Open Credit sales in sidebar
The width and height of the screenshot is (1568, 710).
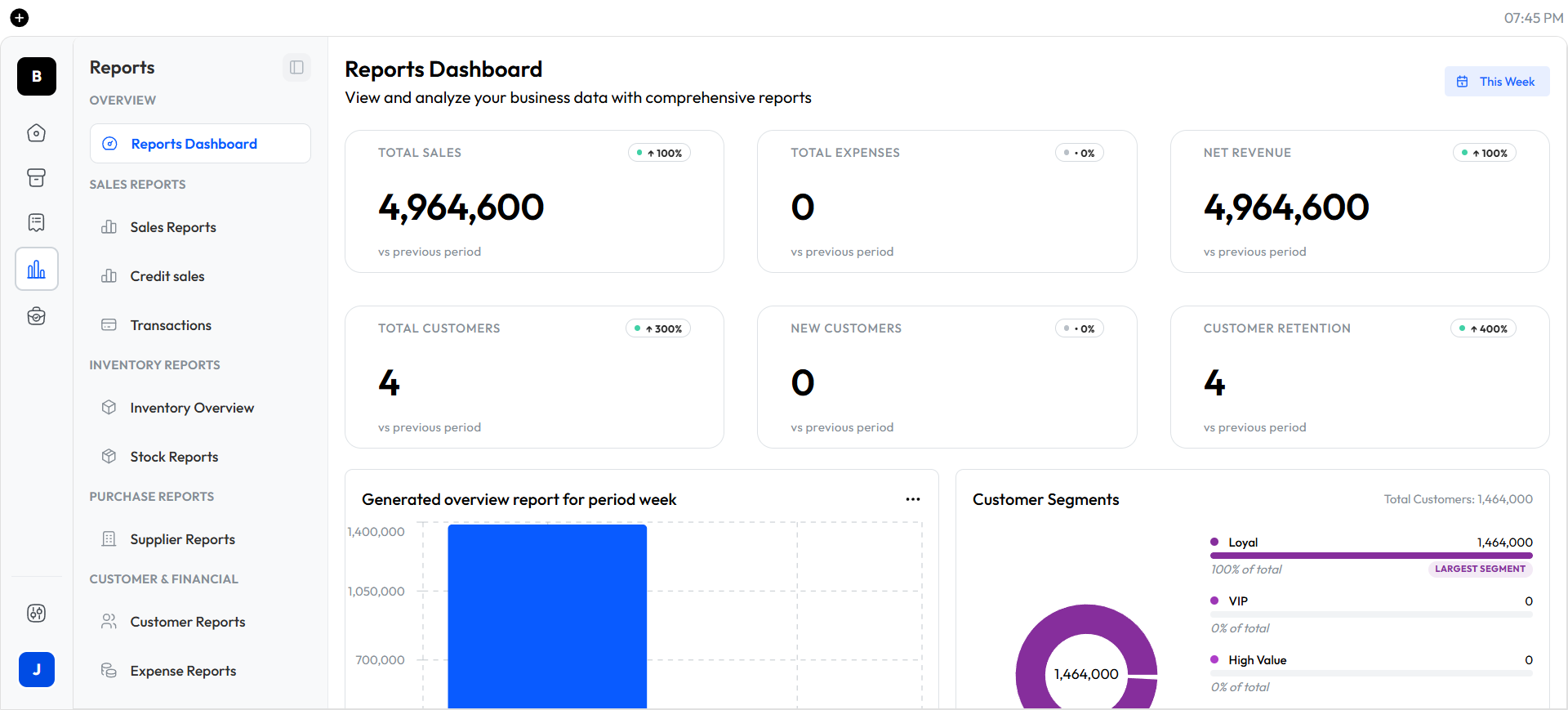coord(200,276)
